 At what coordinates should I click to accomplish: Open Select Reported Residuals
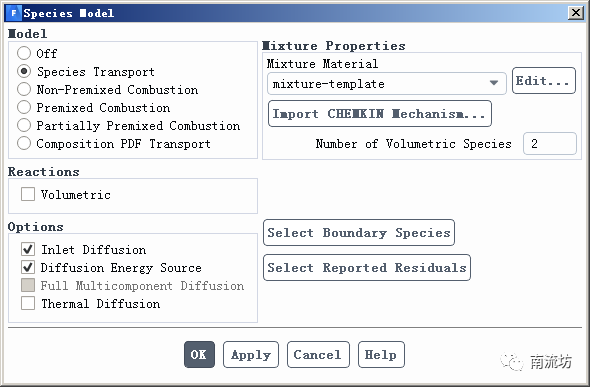pyautogui.click(x=367, y=268)
